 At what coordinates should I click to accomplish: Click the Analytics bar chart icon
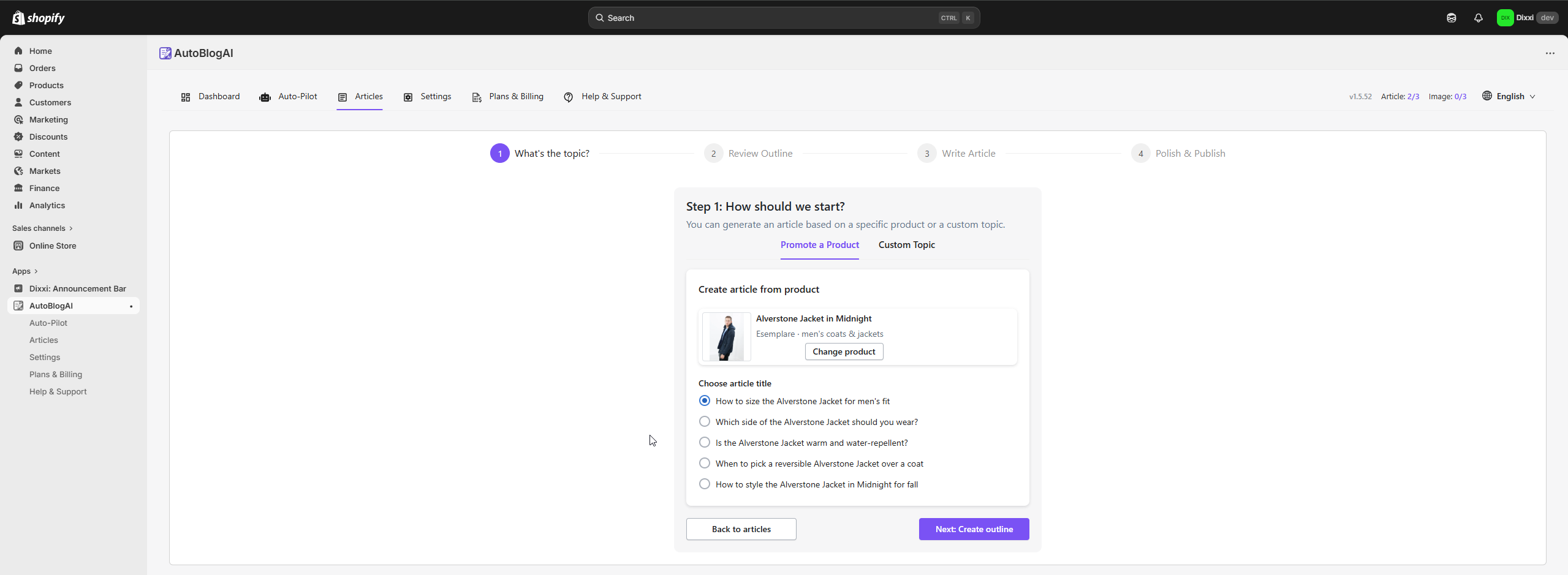point(18,205)
